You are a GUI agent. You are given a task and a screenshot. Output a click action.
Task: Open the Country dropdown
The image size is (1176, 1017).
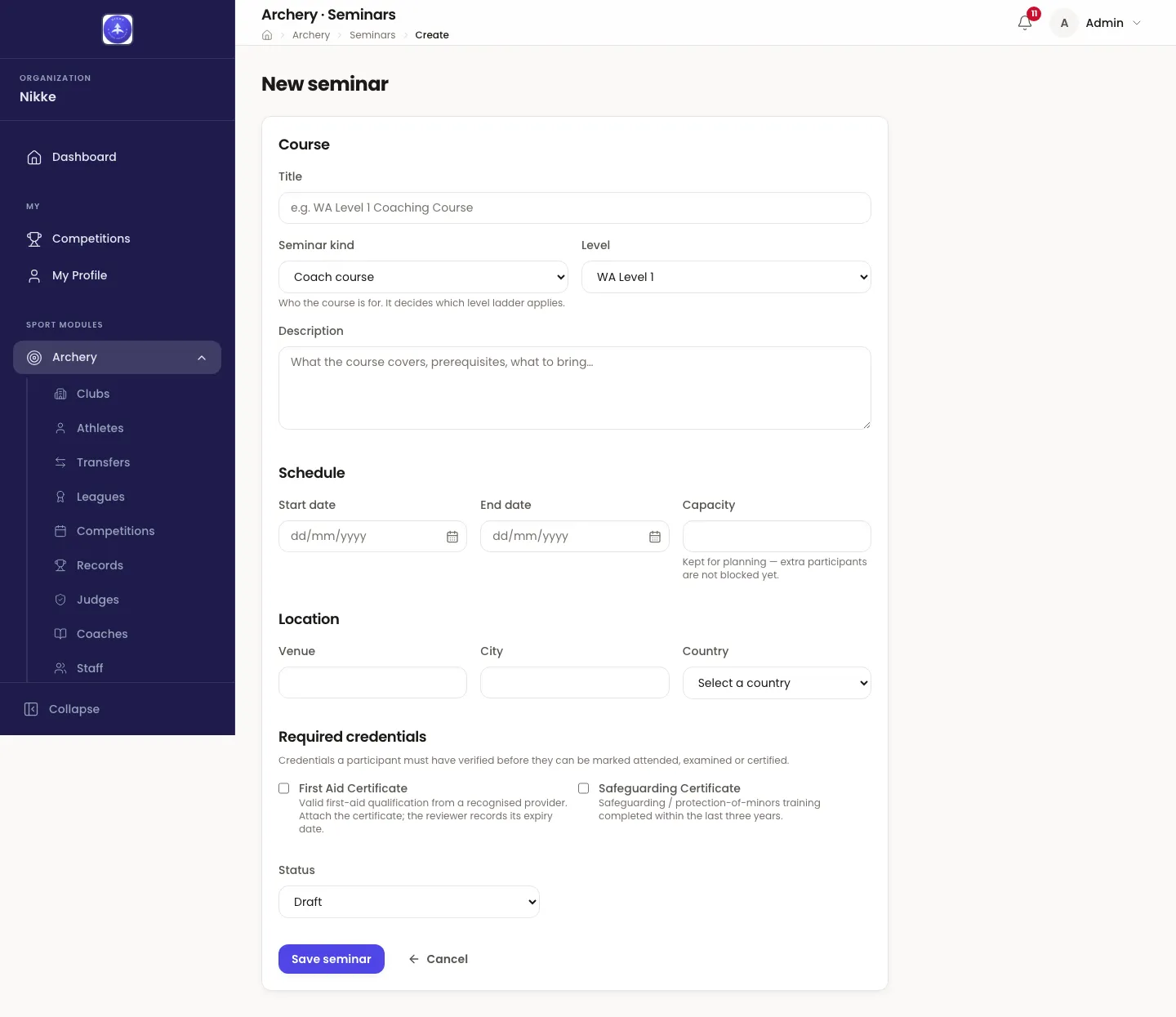click(x=777, y=683)
